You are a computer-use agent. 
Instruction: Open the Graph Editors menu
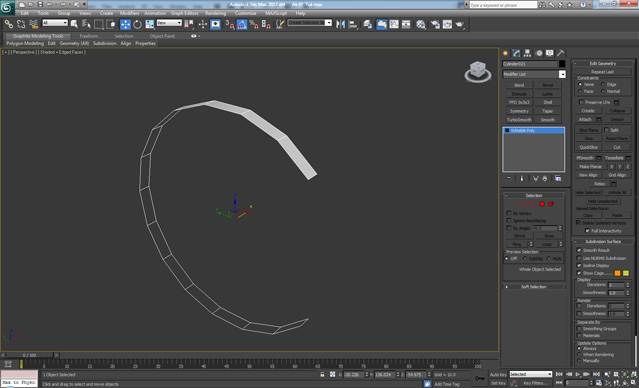click(184, 13)
